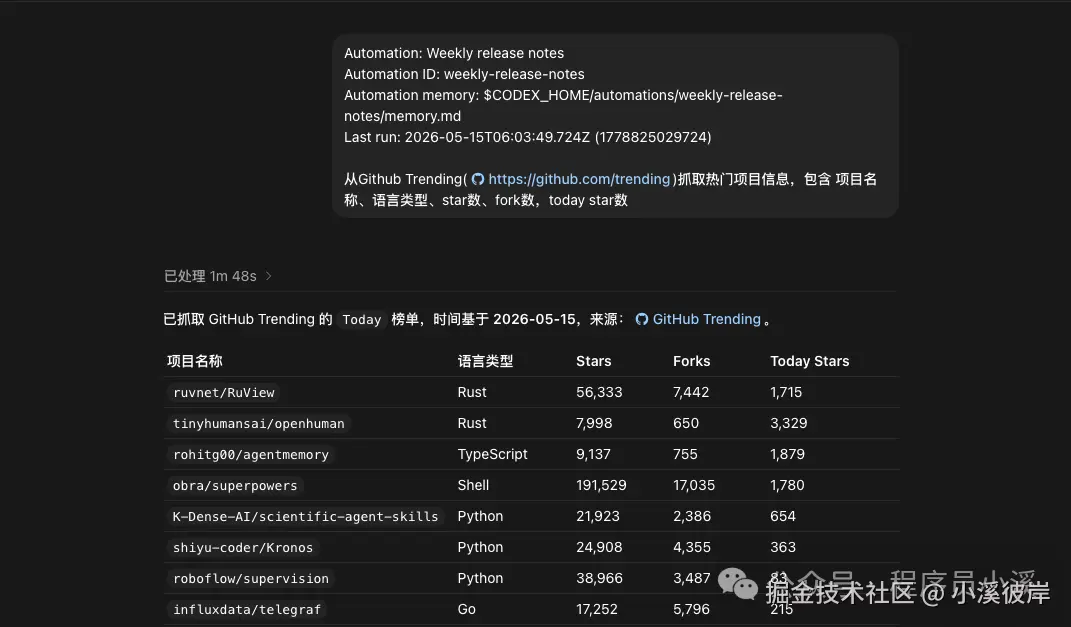Click the Today code tag
Screen dimensions: 1071x627
point(361,320)
